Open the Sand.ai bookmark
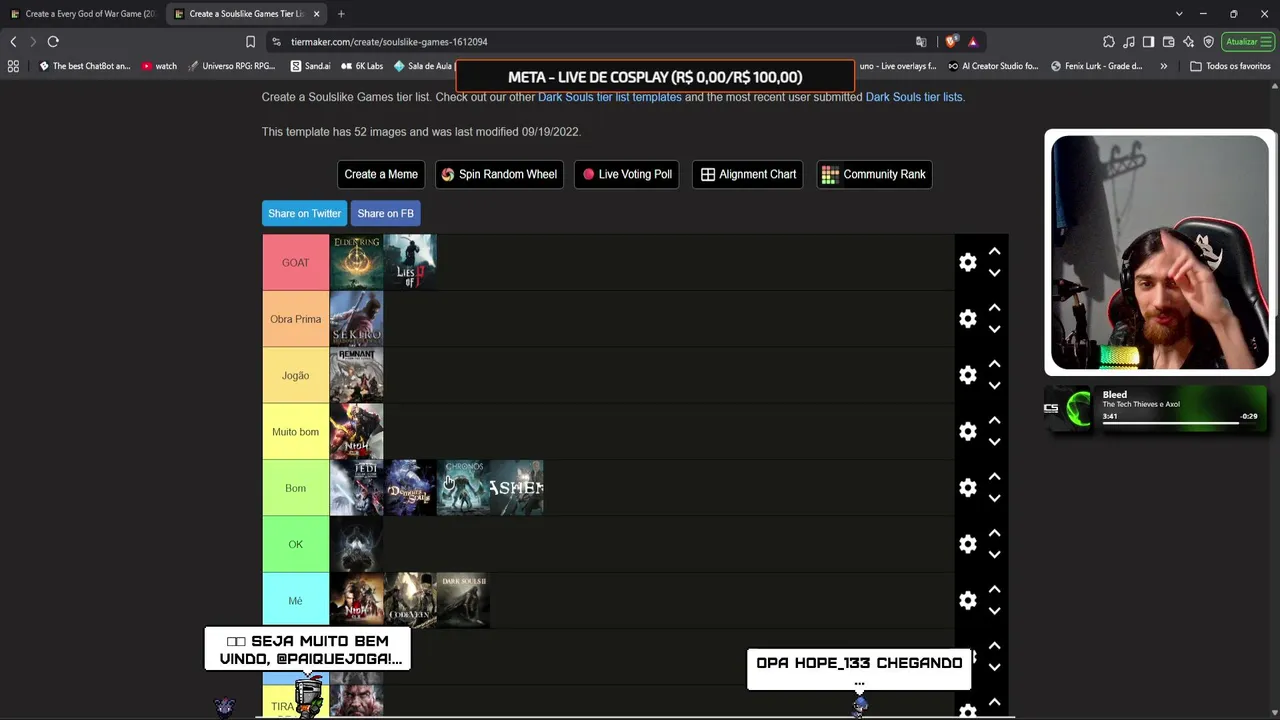The height and width of the screenshot is (720, 1280). (310, 66)
